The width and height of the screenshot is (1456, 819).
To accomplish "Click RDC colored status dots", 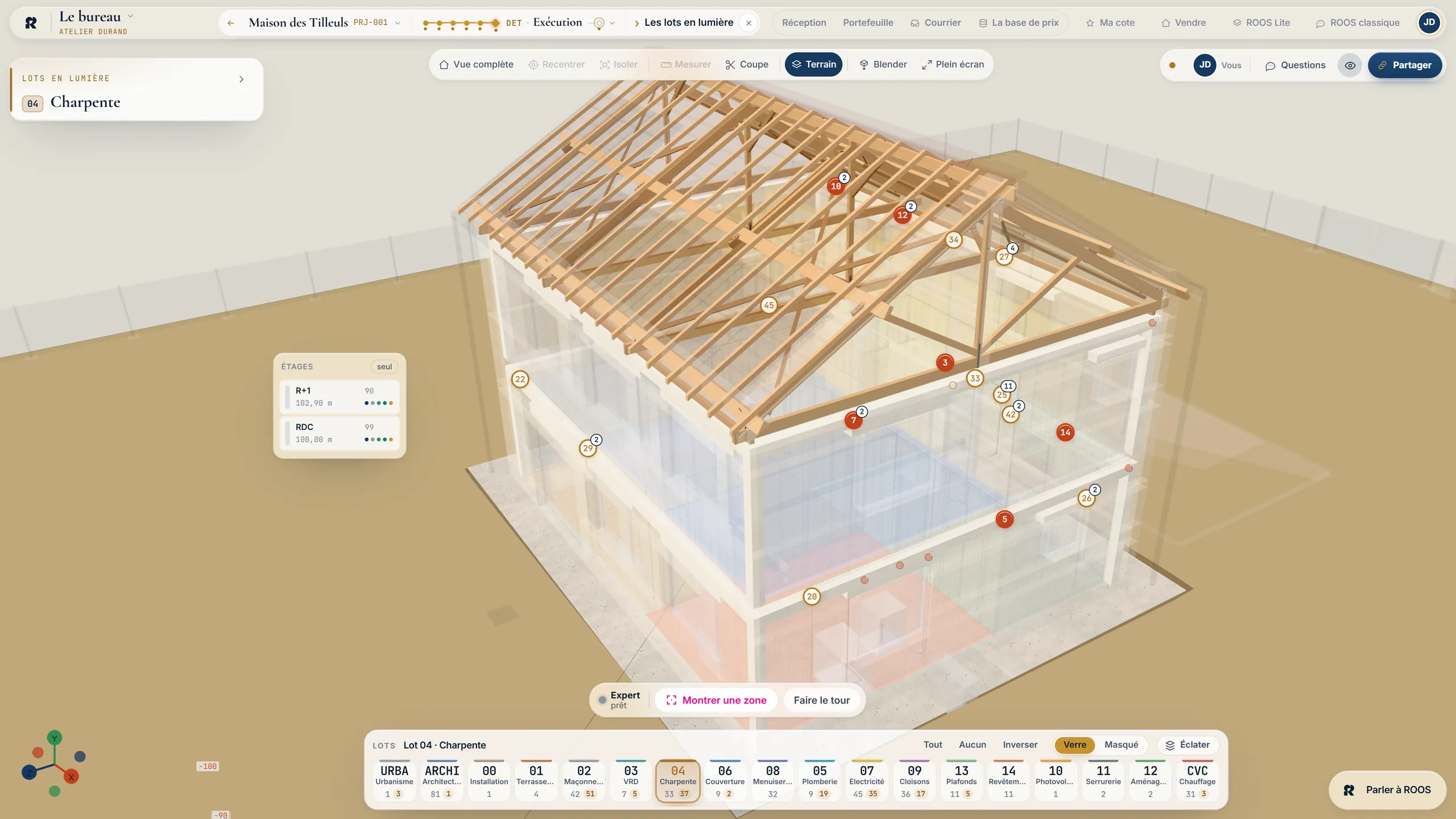I will (379, 440).
